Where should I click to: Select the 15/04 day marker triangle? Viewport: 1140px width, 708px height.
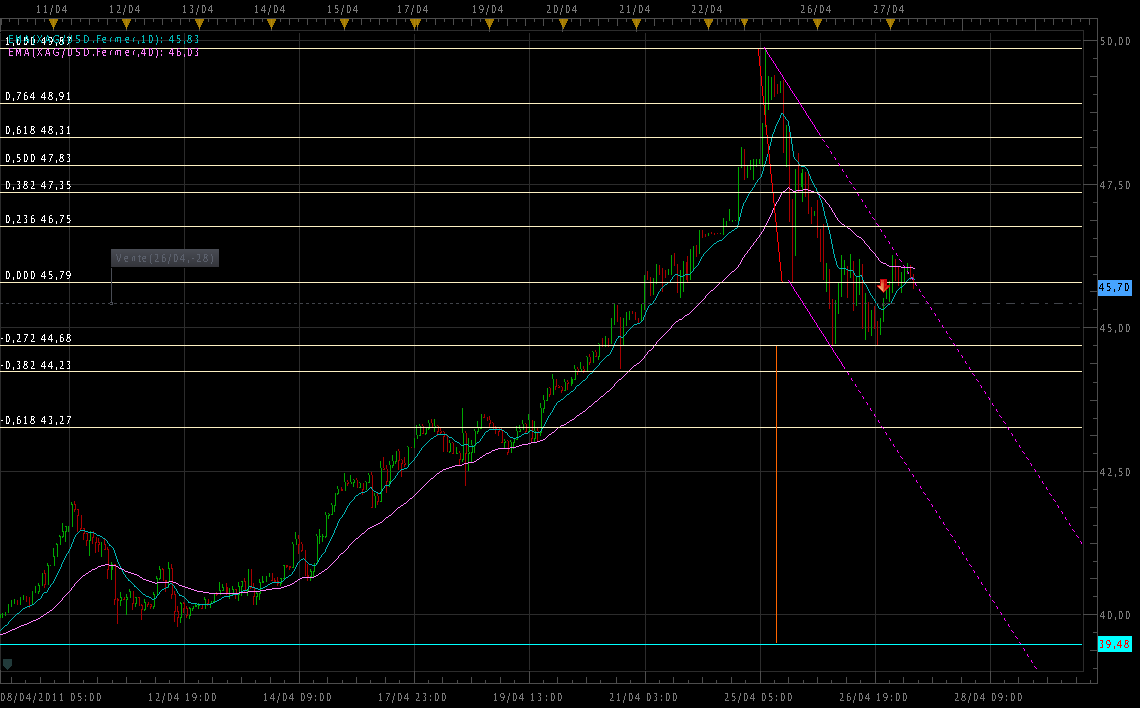tap(343, 25)
